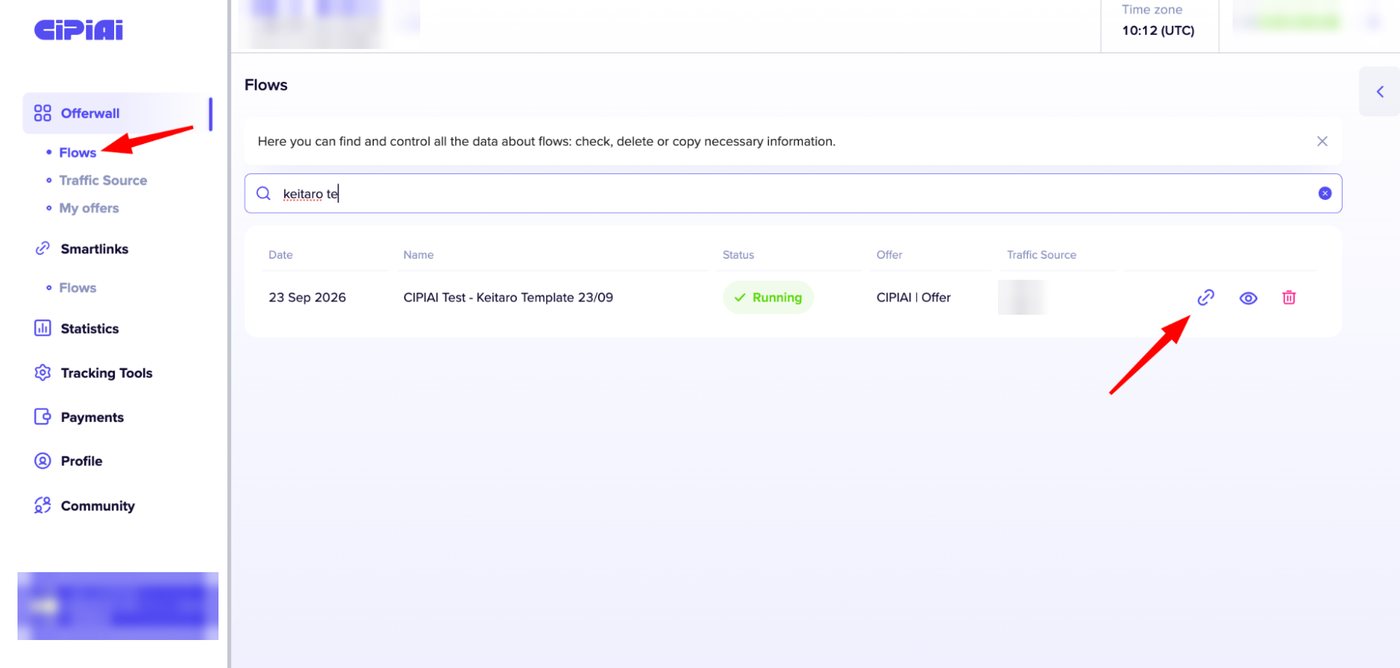This screenshot has height=668, width=1400.
Task: Click the Traffic Source column header
Action: pyautogui.click(x=1041, y=255)
